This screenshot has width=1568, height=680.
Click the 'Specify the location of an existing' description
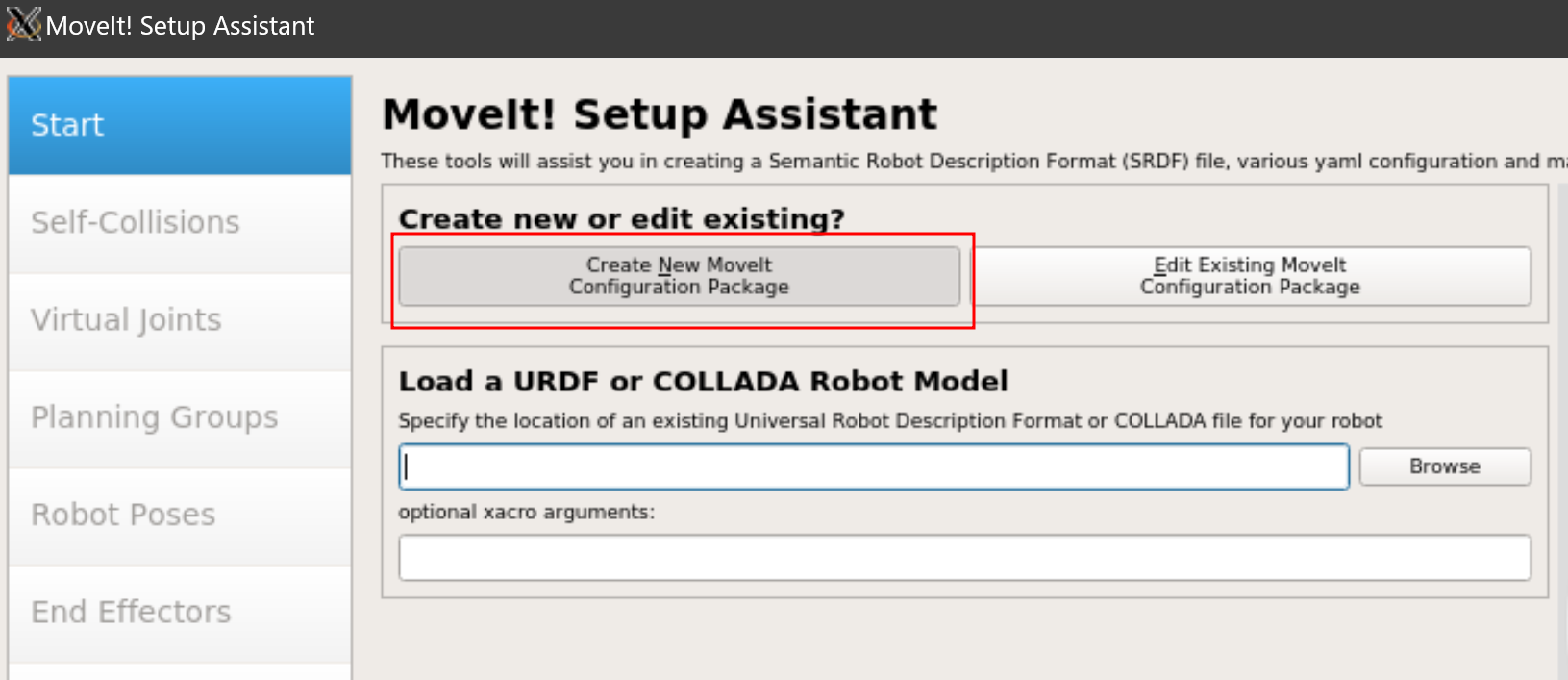pyautogui.click(x=890, y=421)
